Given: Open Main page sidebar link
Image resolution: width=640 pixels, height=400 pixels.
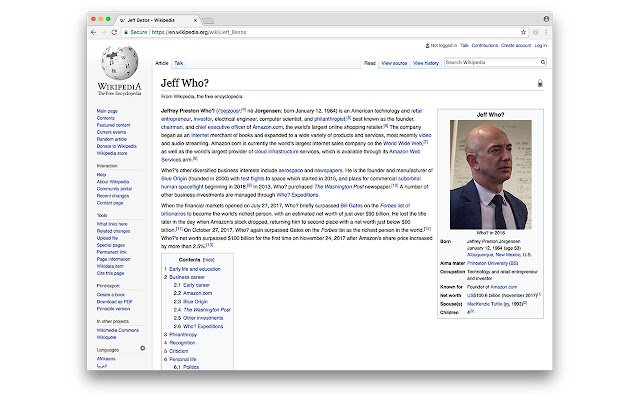Looking at the screenshot, I should click(107, 111).
